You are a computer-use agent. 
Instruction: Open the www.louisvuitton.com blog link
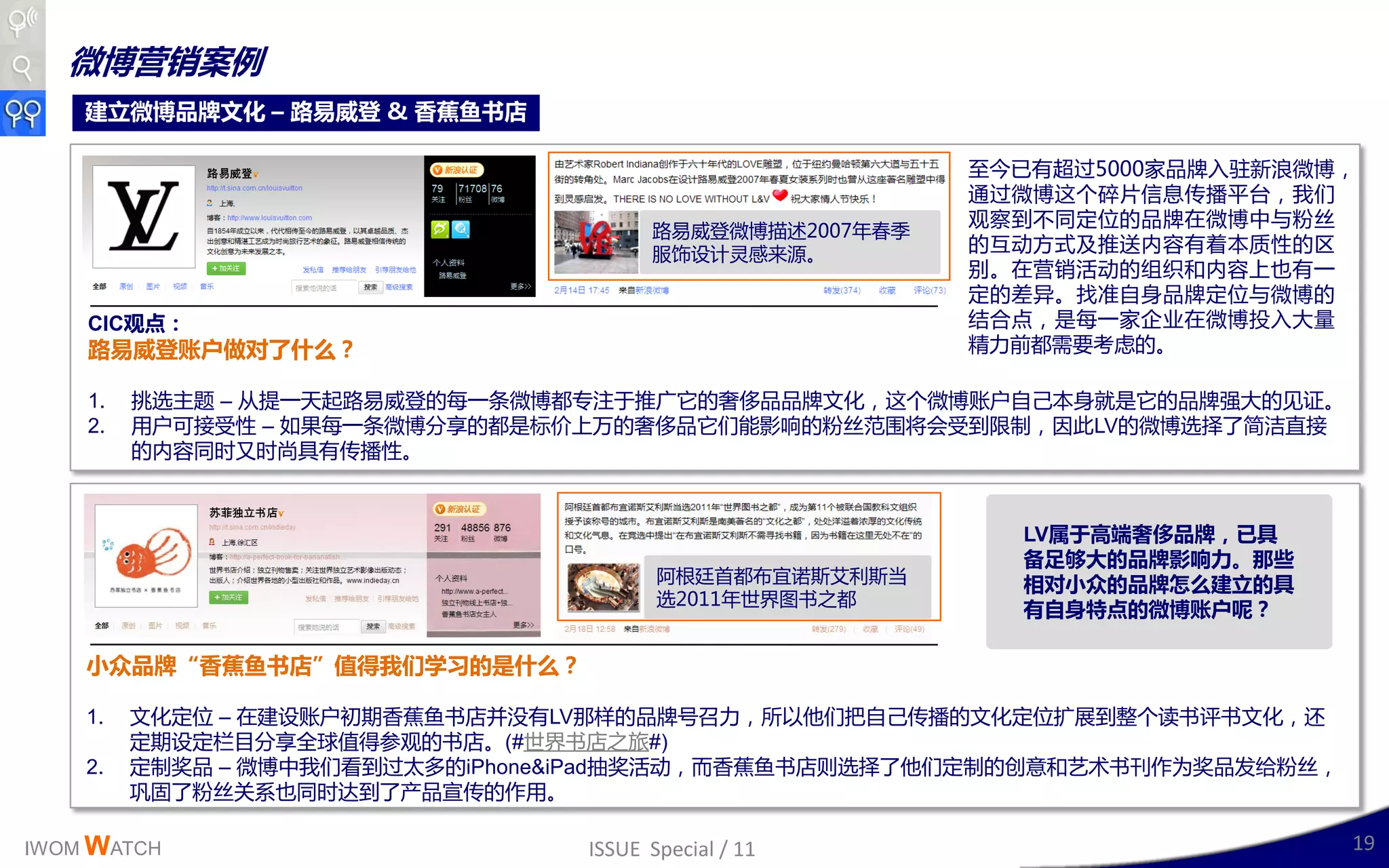tap(269, 218)
